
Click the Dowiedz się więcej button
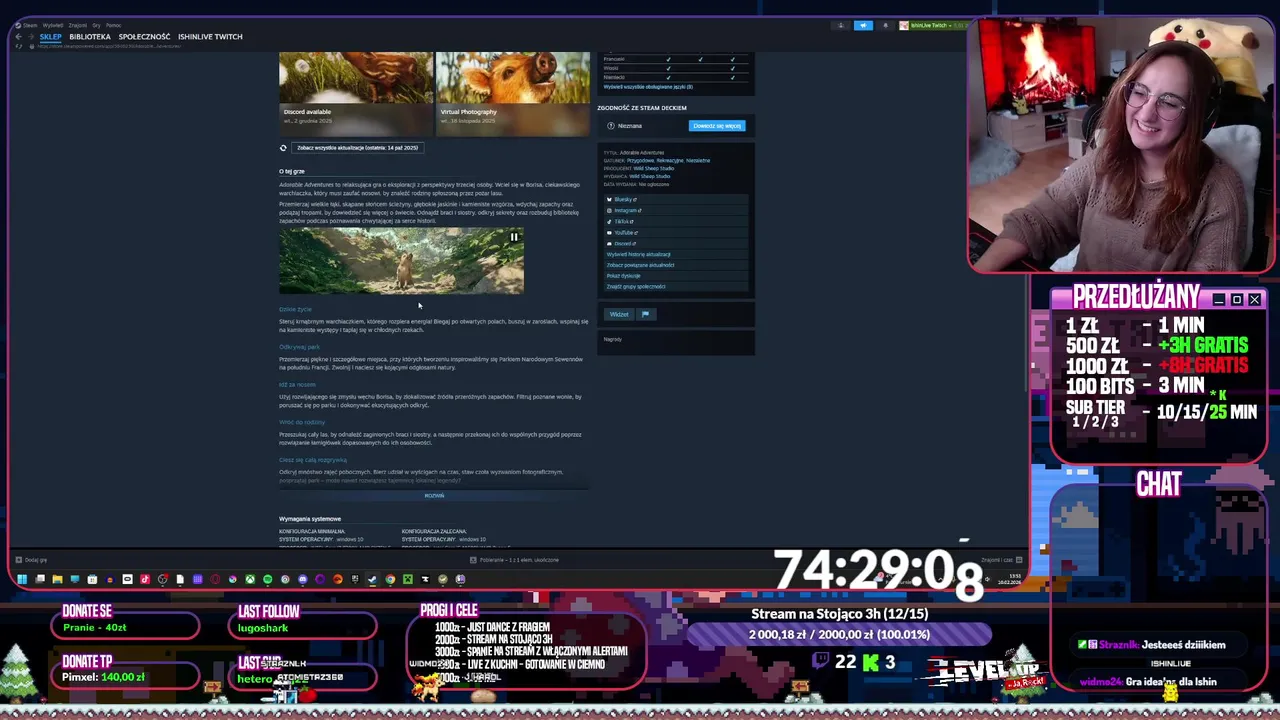pyautogui.click(x=717, y=126)
